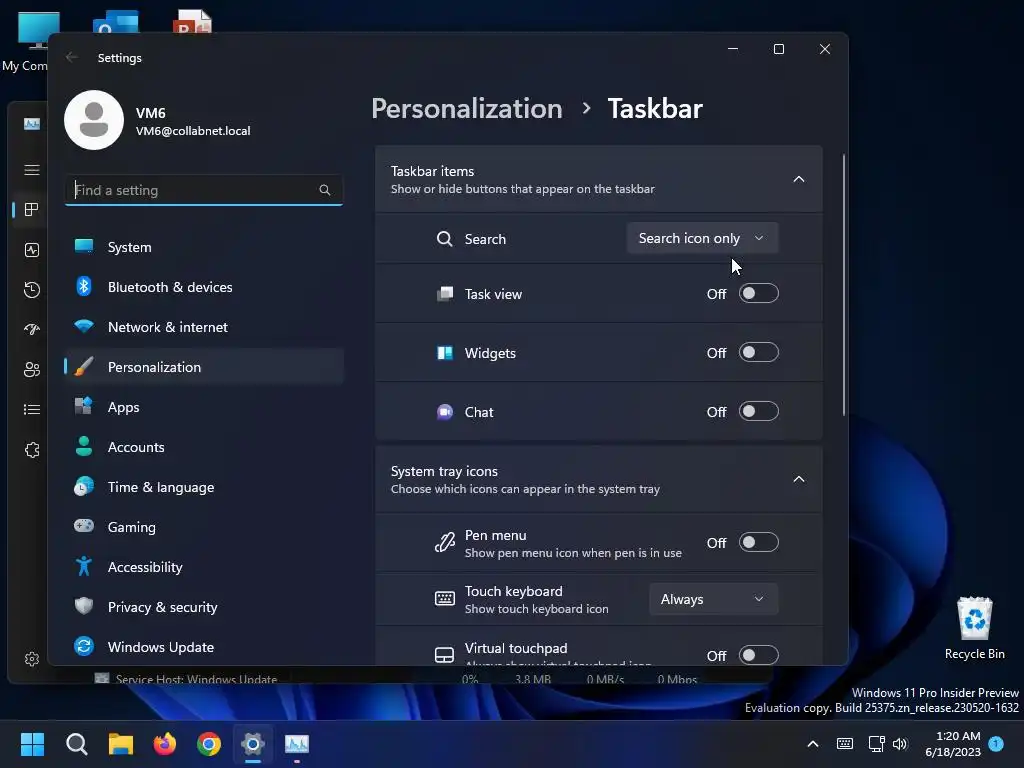Click Search row magnifier icon

tap(445, 239)
